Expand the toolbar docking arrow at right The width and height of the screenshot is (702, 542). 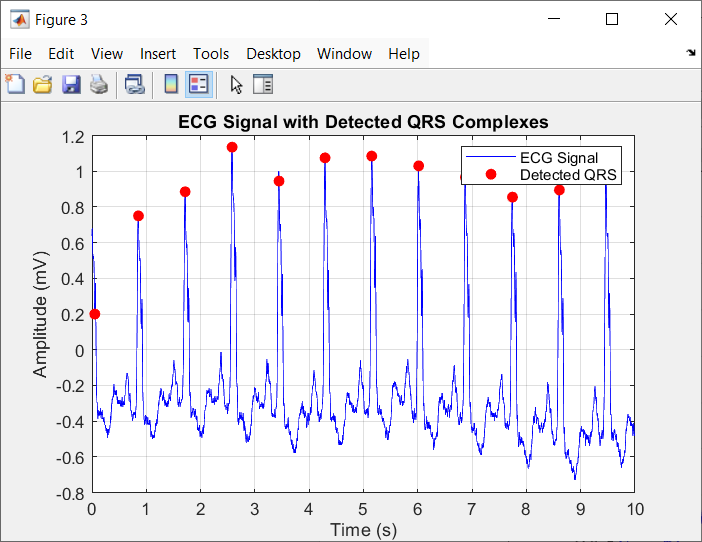point(691,53)
